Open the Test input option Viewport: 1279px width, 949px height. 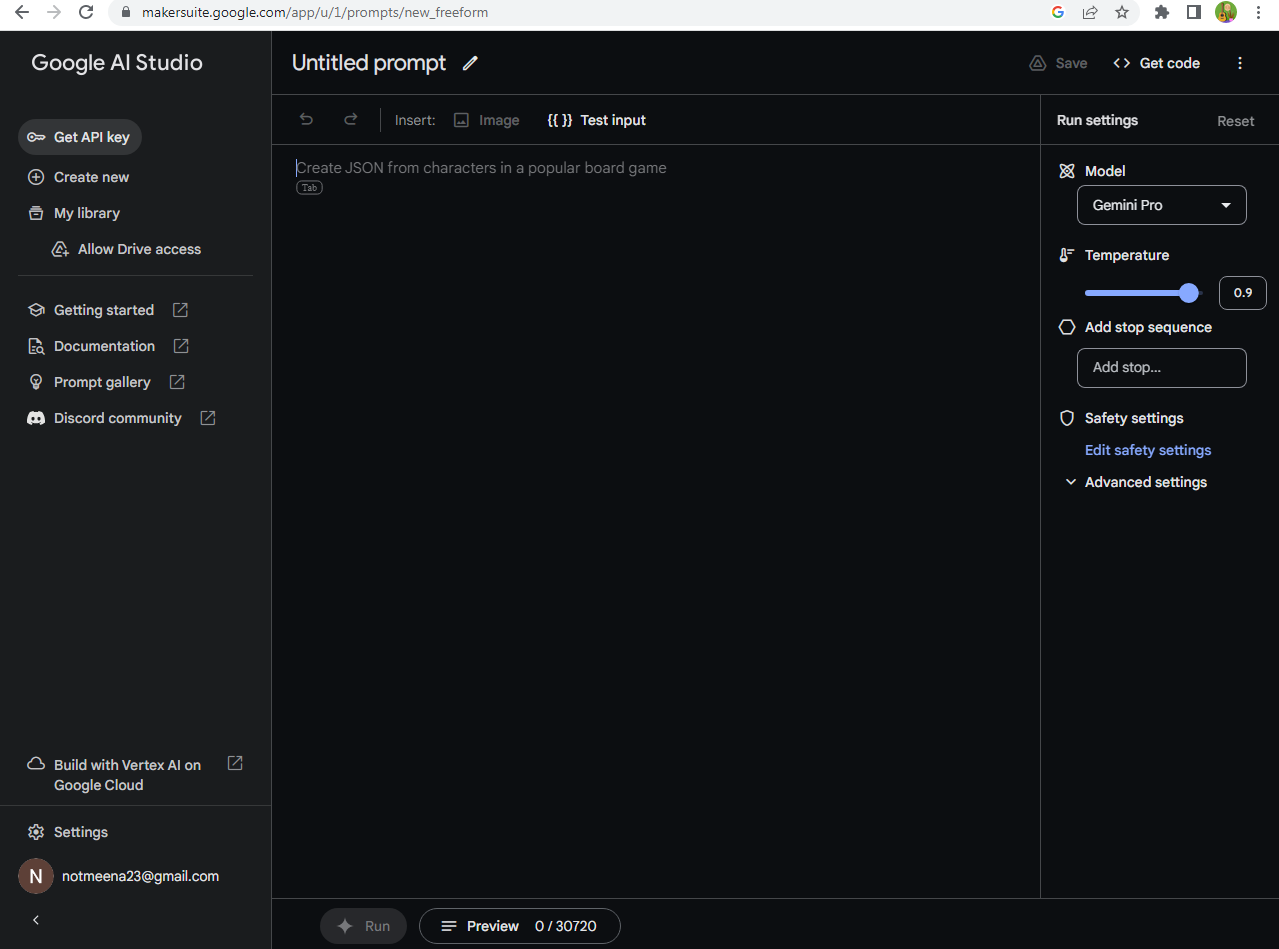597,120
